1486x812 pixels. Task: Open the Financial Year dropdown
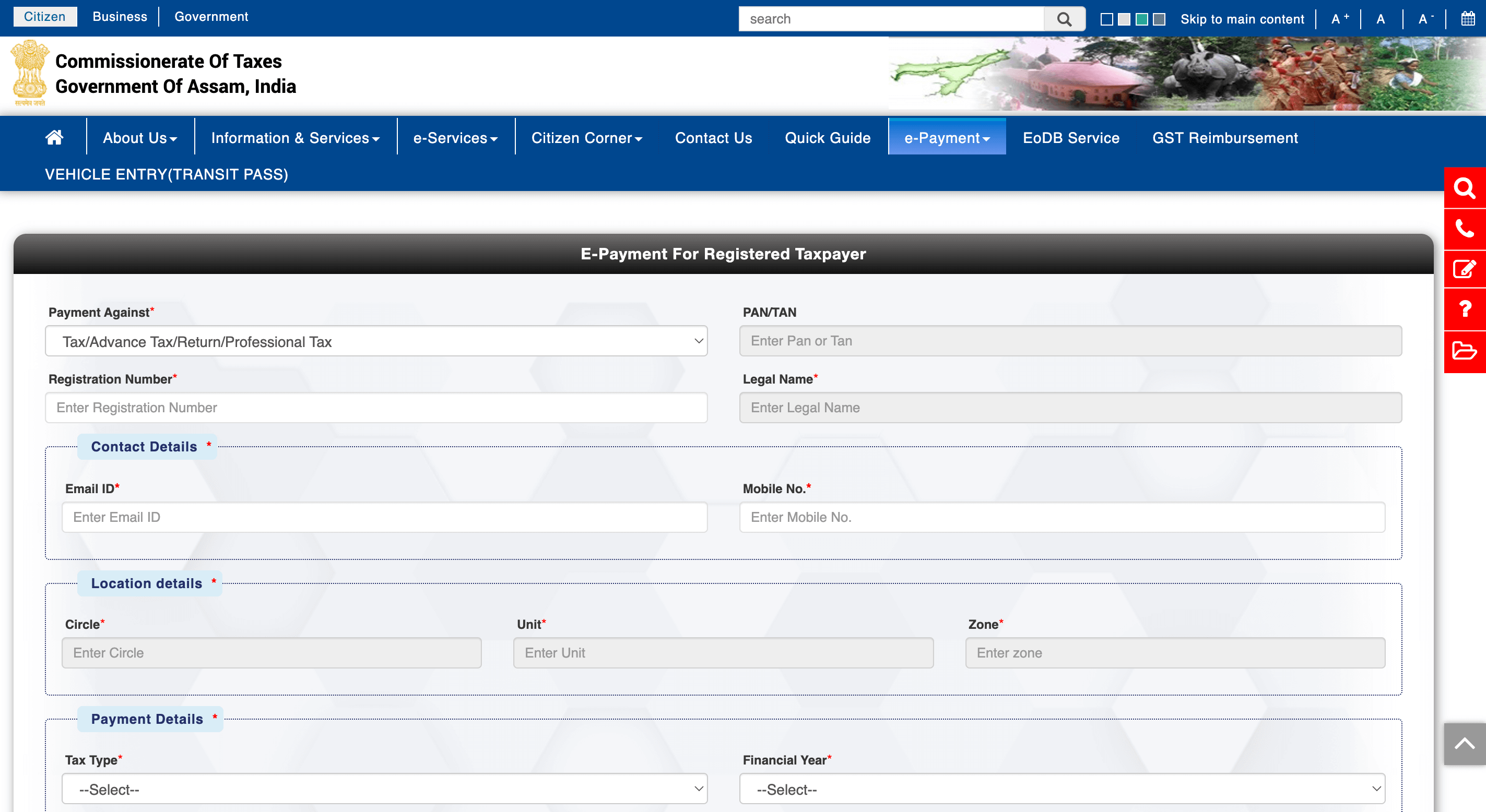coord(1062,789)
